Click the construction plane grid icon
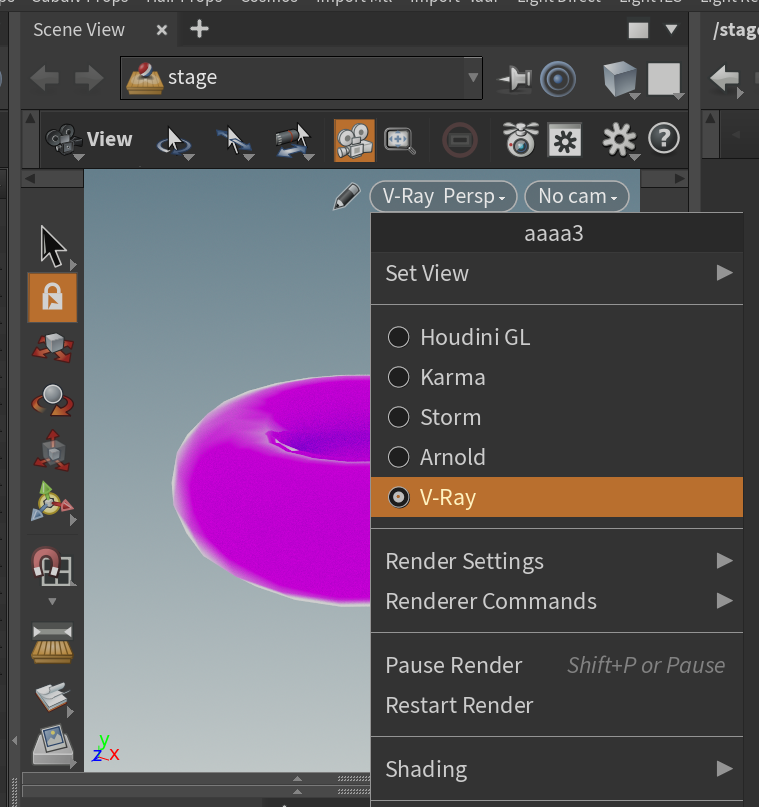The width and height of the screenshot is (759, 807). tap(52, 643)
